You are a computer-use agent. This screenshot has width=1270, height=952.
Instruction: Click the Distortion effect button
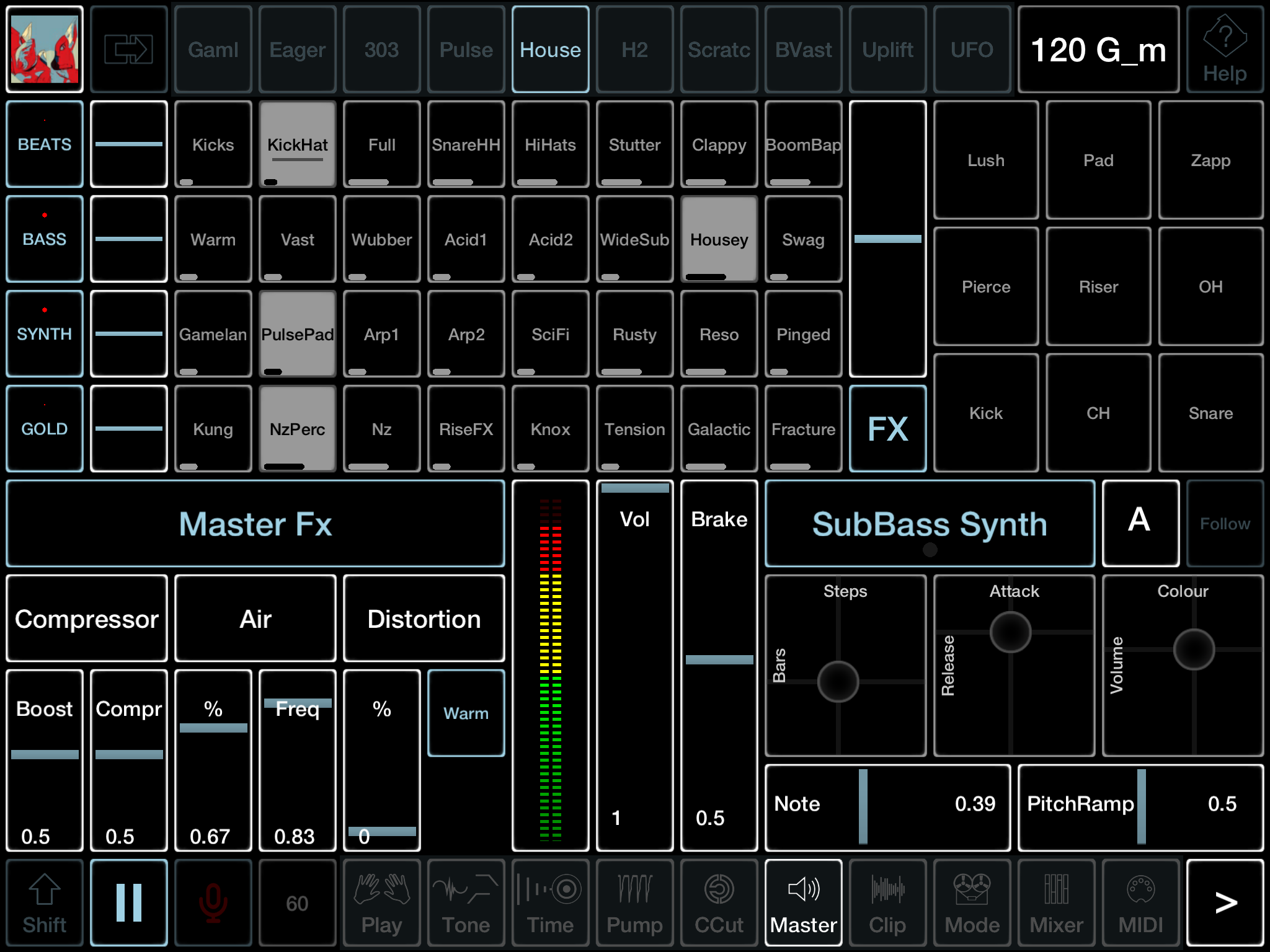point(424,619)
